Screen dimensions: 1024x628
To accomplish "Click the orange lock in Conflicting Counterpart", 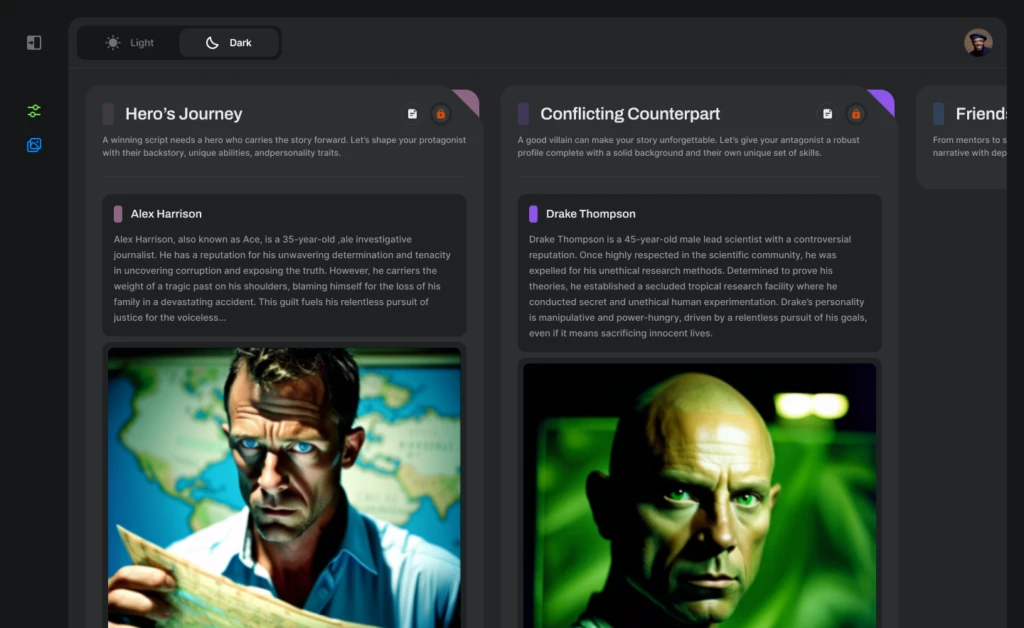I will point(856,114).
